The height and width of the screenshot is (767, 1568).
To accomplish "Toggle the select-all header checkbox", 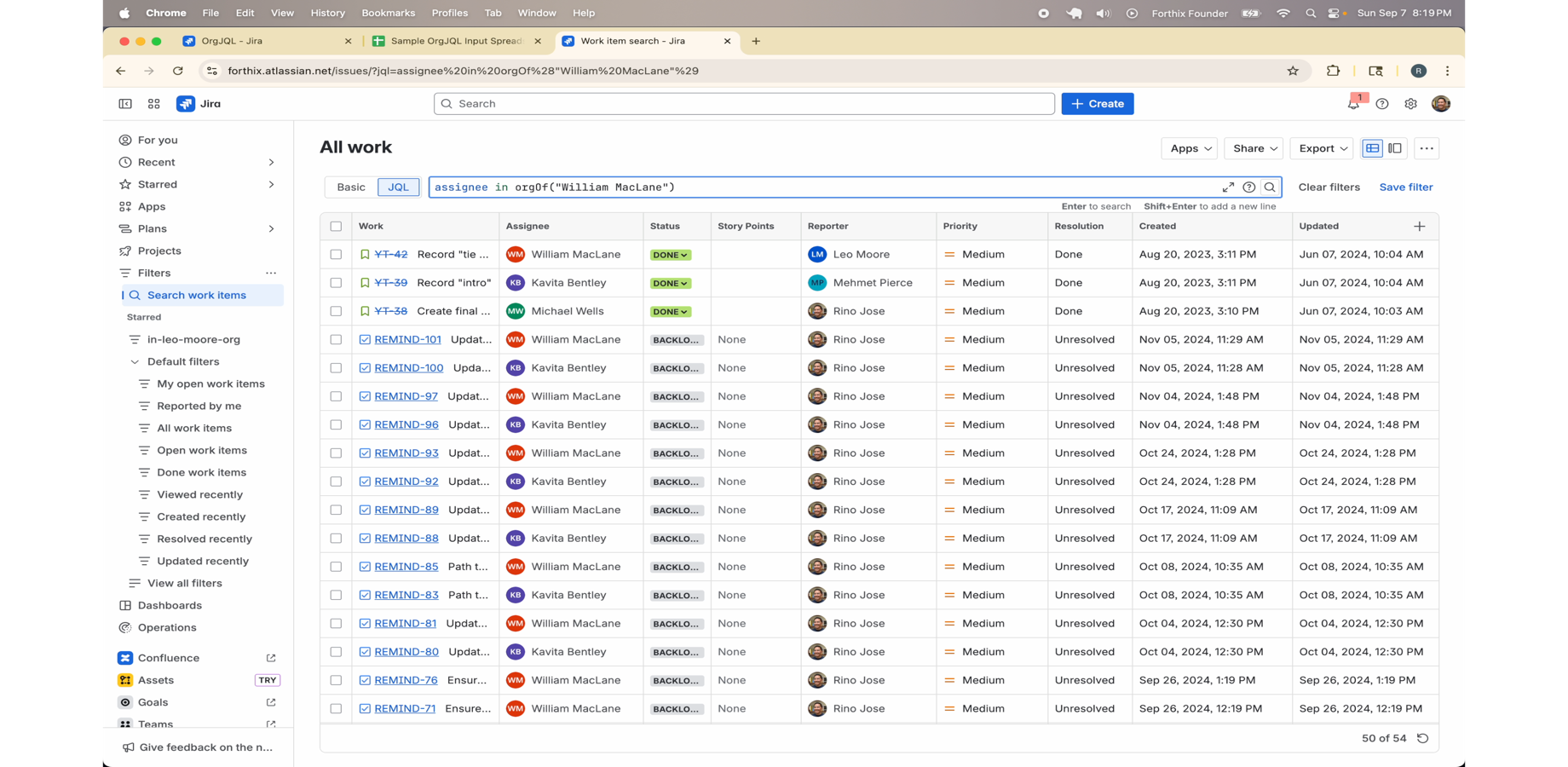I will 336,227.
